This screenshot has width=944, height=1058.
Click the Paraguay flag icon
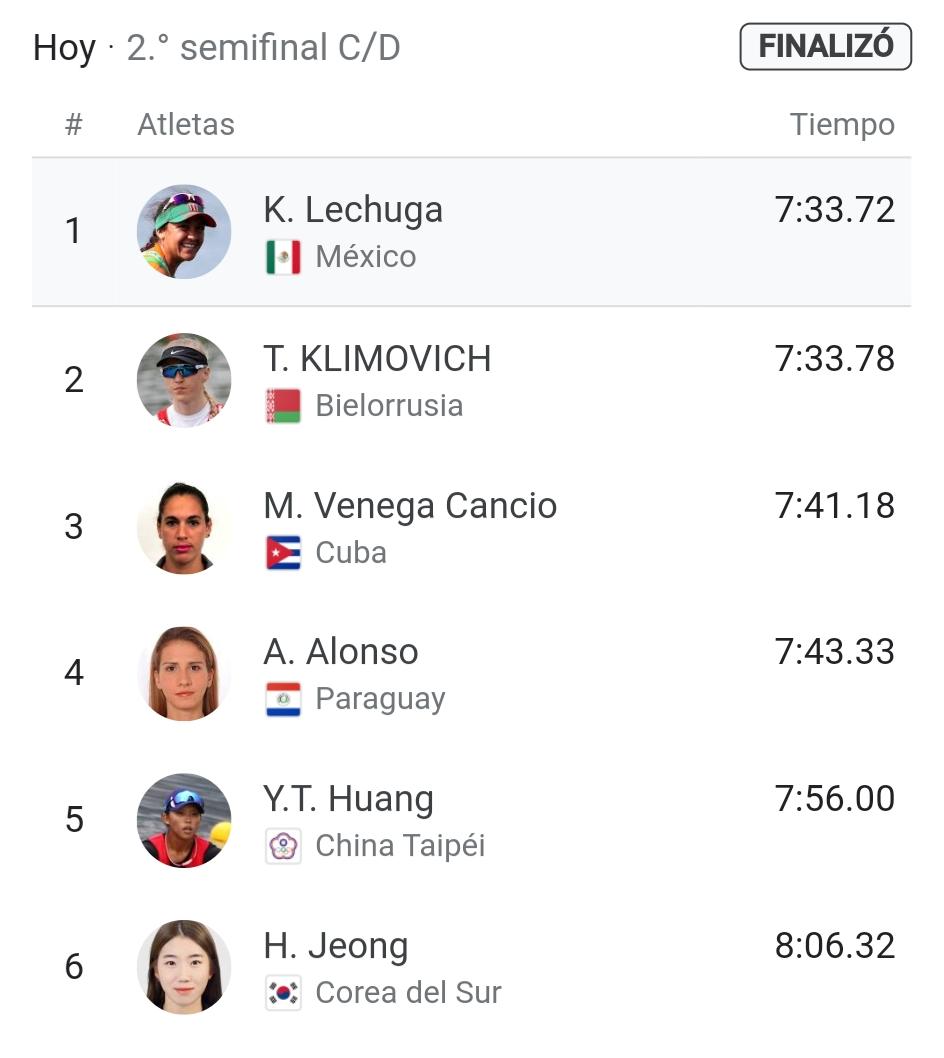[x=283, y=699]
